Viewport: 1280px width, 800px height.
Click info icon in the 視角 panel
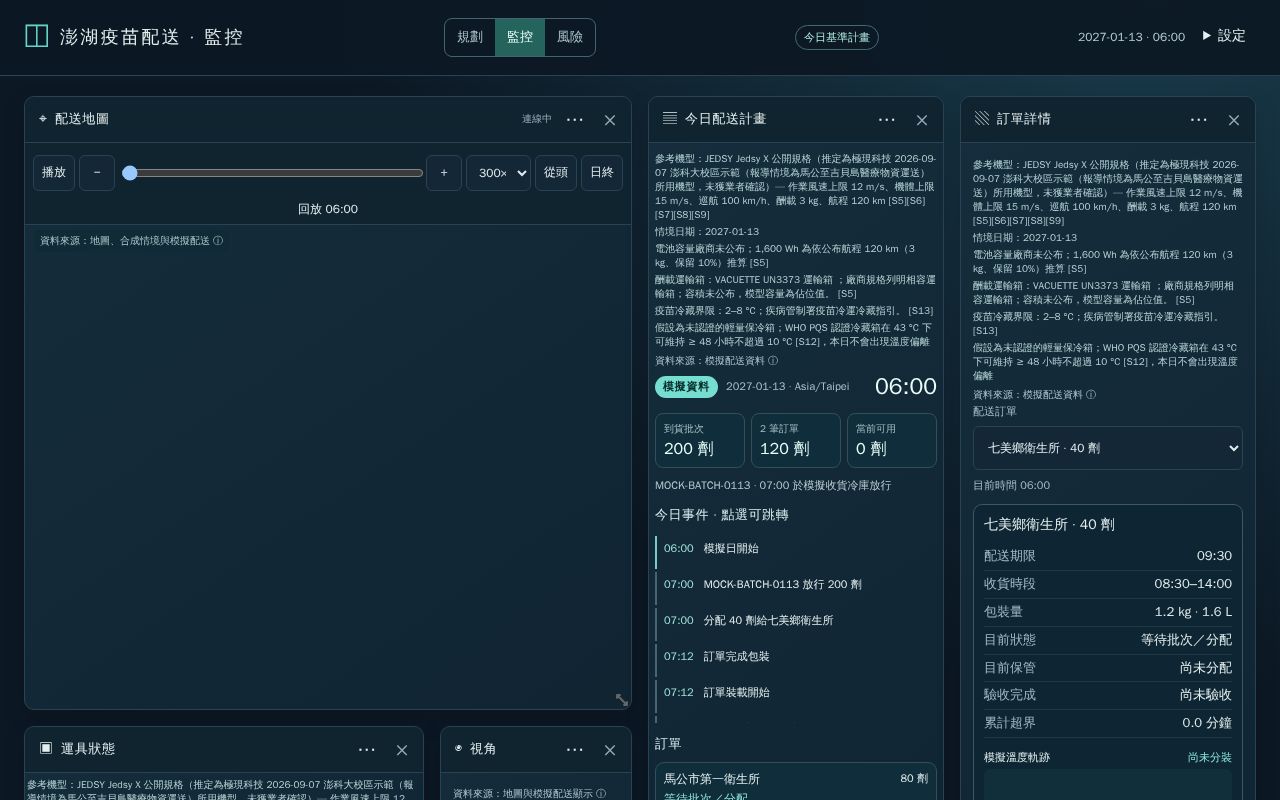(x=601, y=794)
